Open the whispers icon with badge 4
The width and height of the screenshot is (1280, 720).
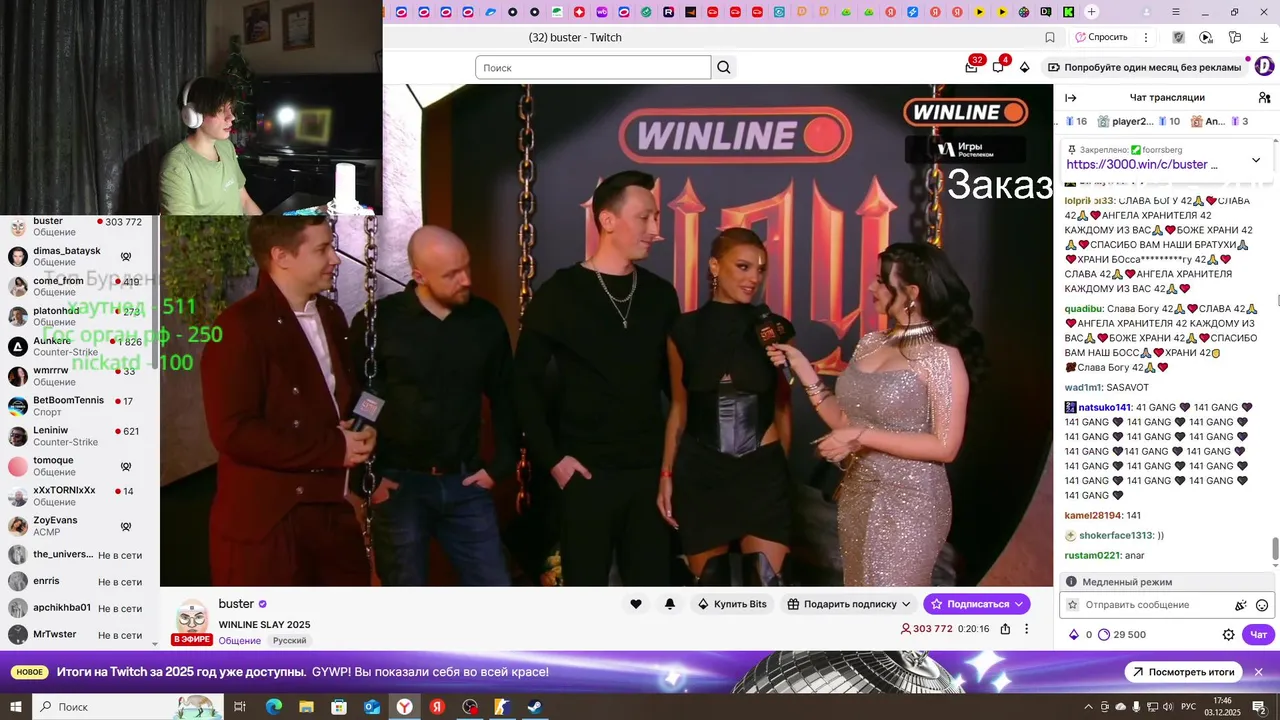tap(998, 67)
